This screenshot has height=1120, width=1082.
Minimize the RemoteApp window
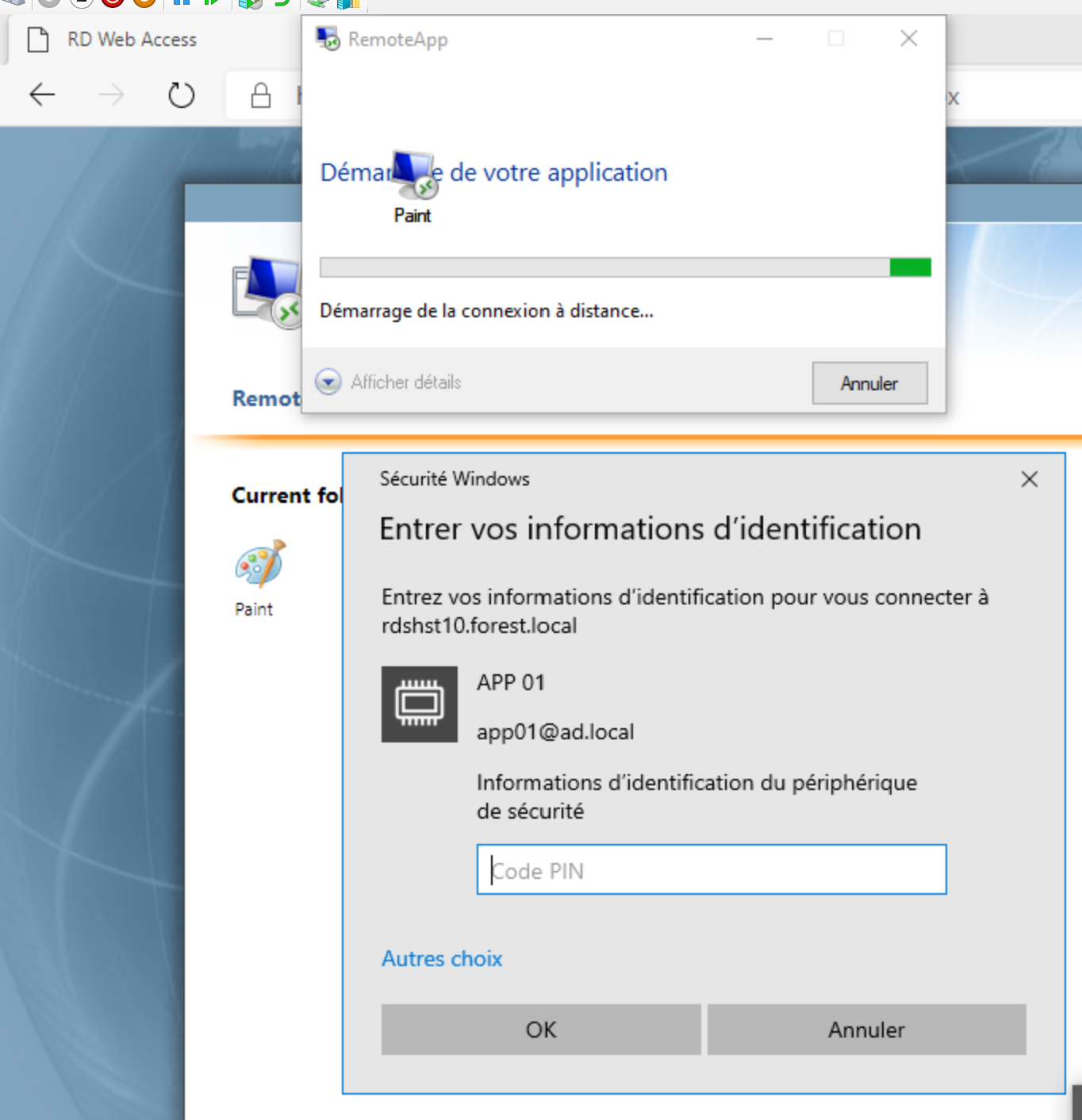(x=765, y=38)
